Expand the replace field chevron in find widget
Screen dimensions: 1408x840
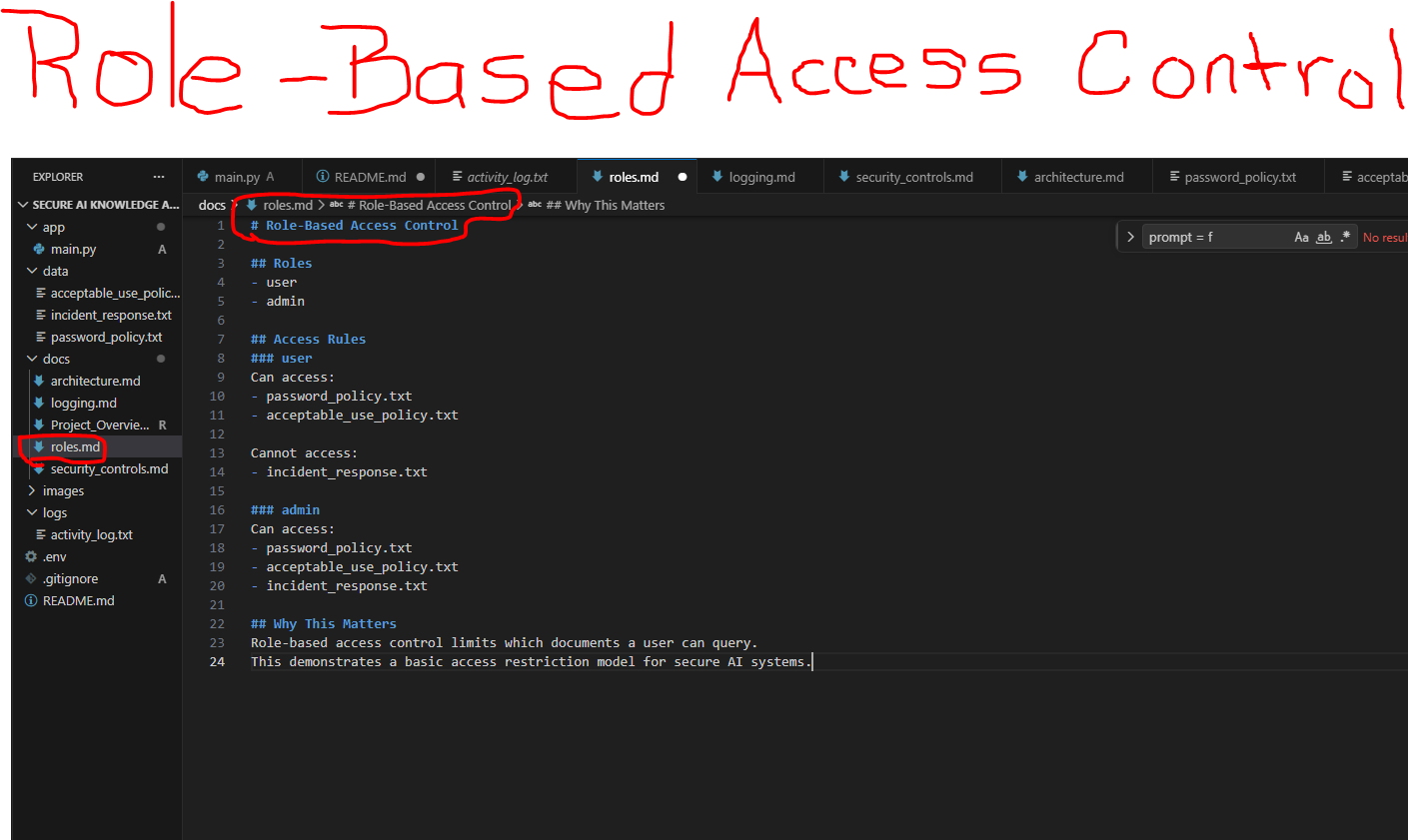click(x=1130, y=237)
